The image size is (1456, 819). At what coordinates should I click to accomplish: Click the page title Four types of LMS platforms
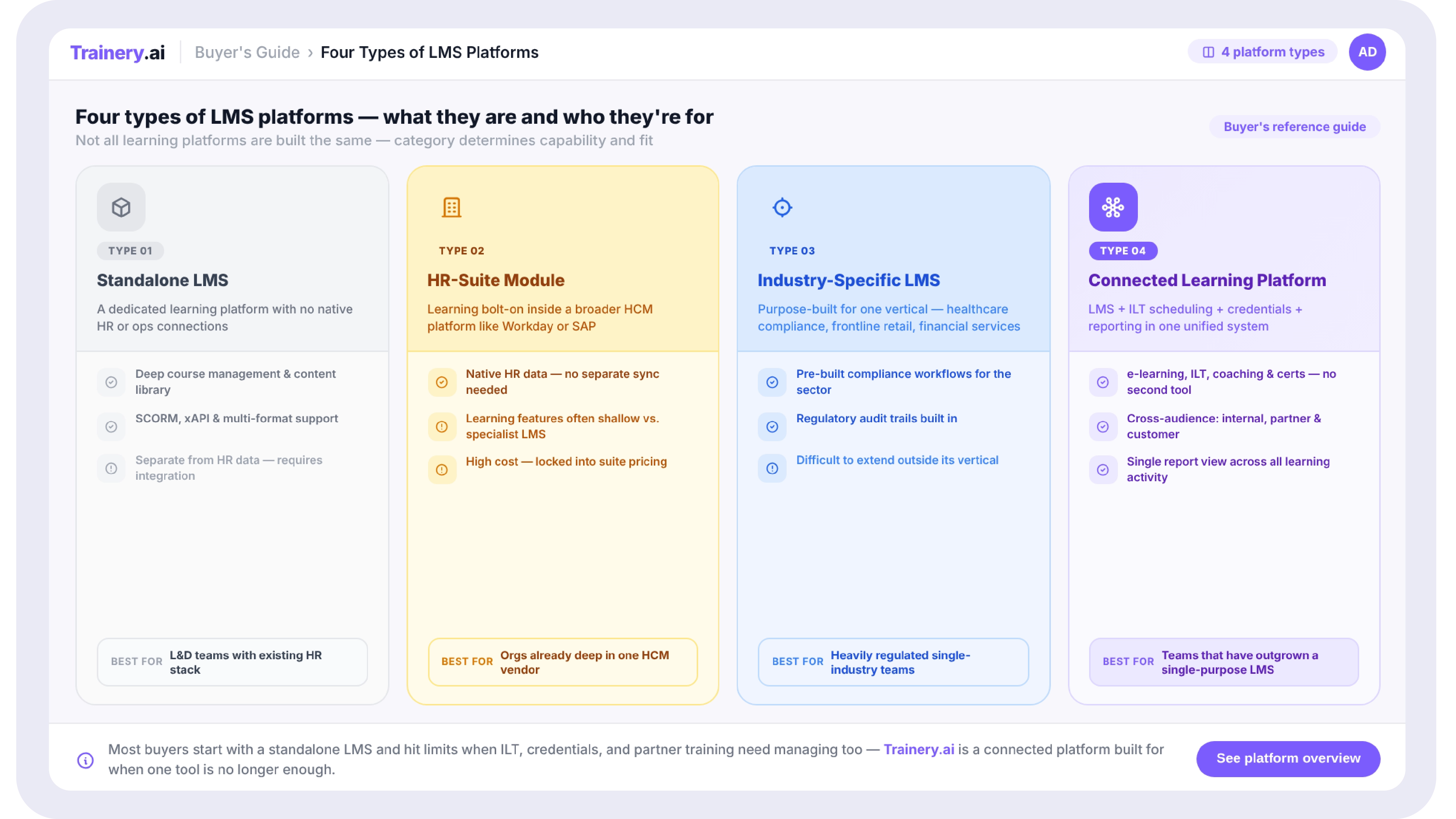[x=394, y=116]
